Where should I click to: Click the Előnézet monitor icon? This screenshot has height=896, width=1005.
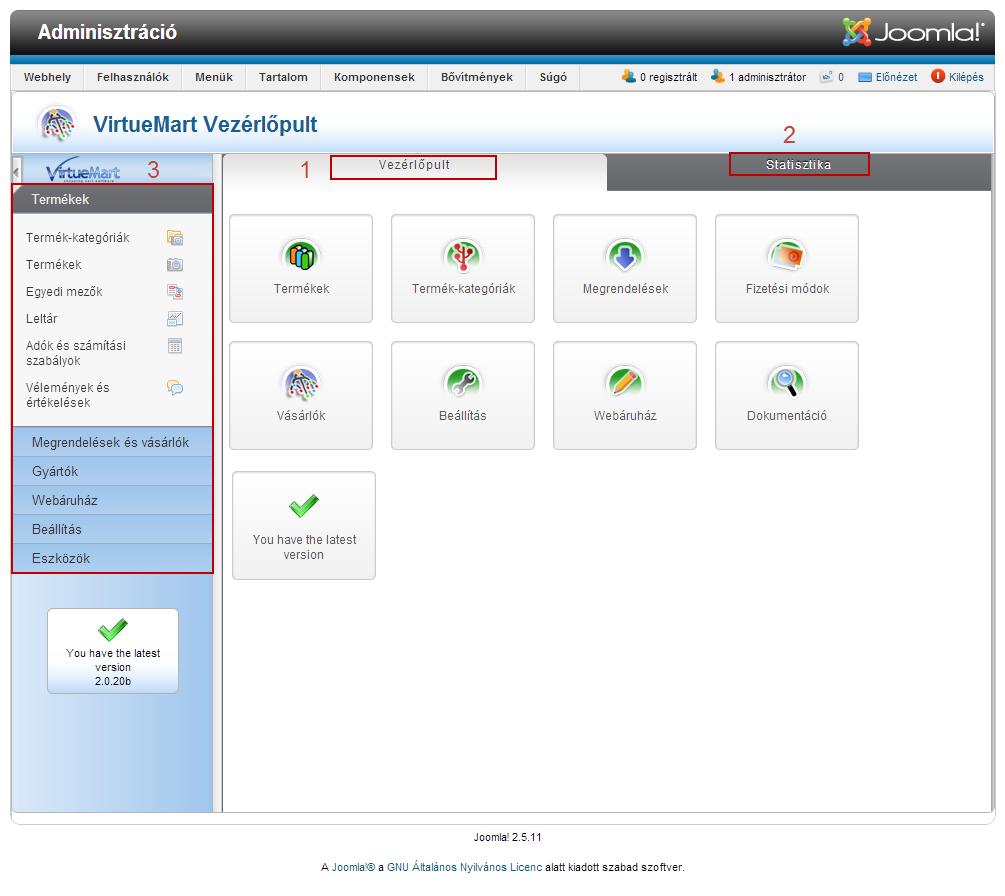[x=865, y=77]
